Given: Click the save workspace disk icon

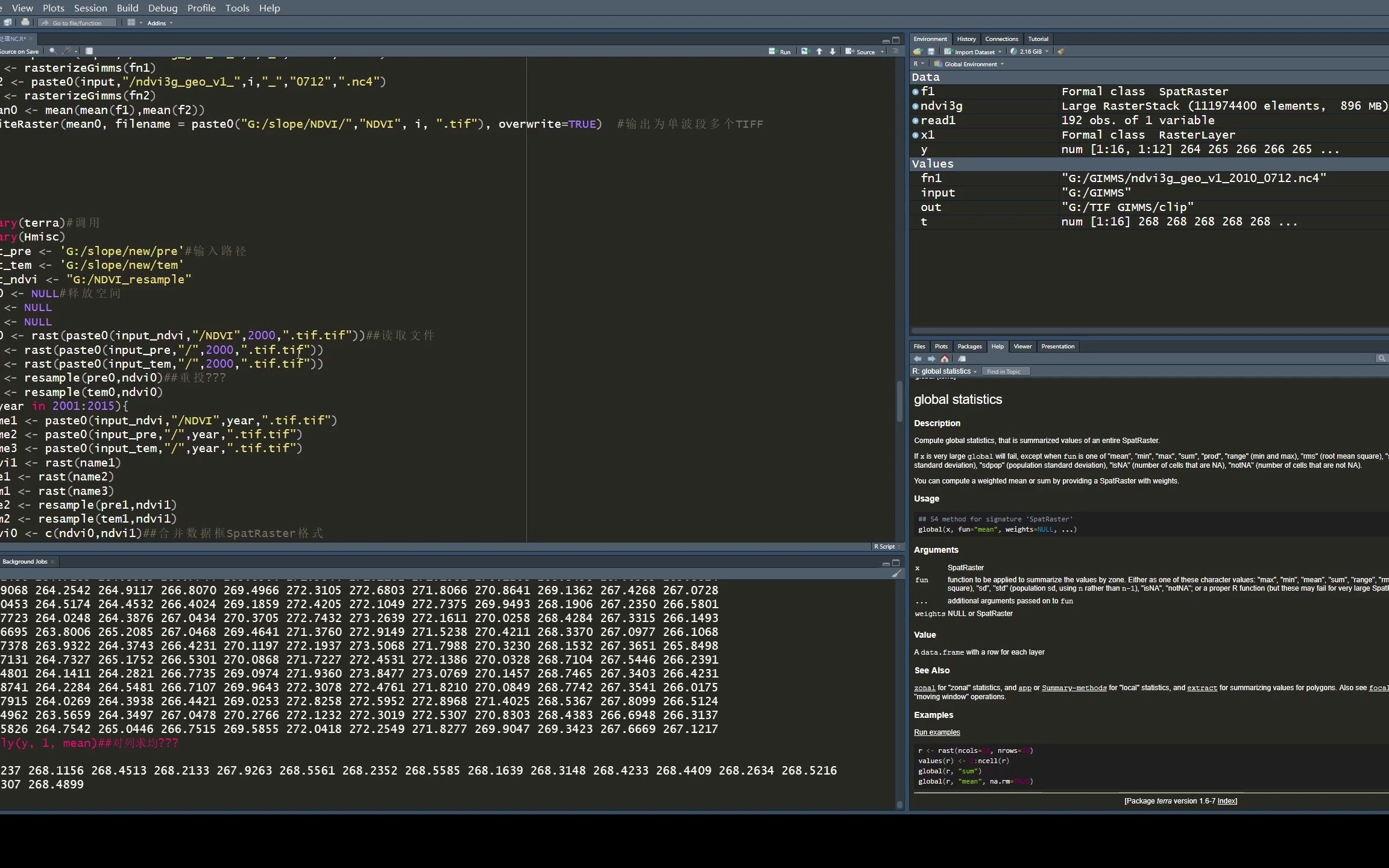Looking at the screenshot, I should 931,52.
